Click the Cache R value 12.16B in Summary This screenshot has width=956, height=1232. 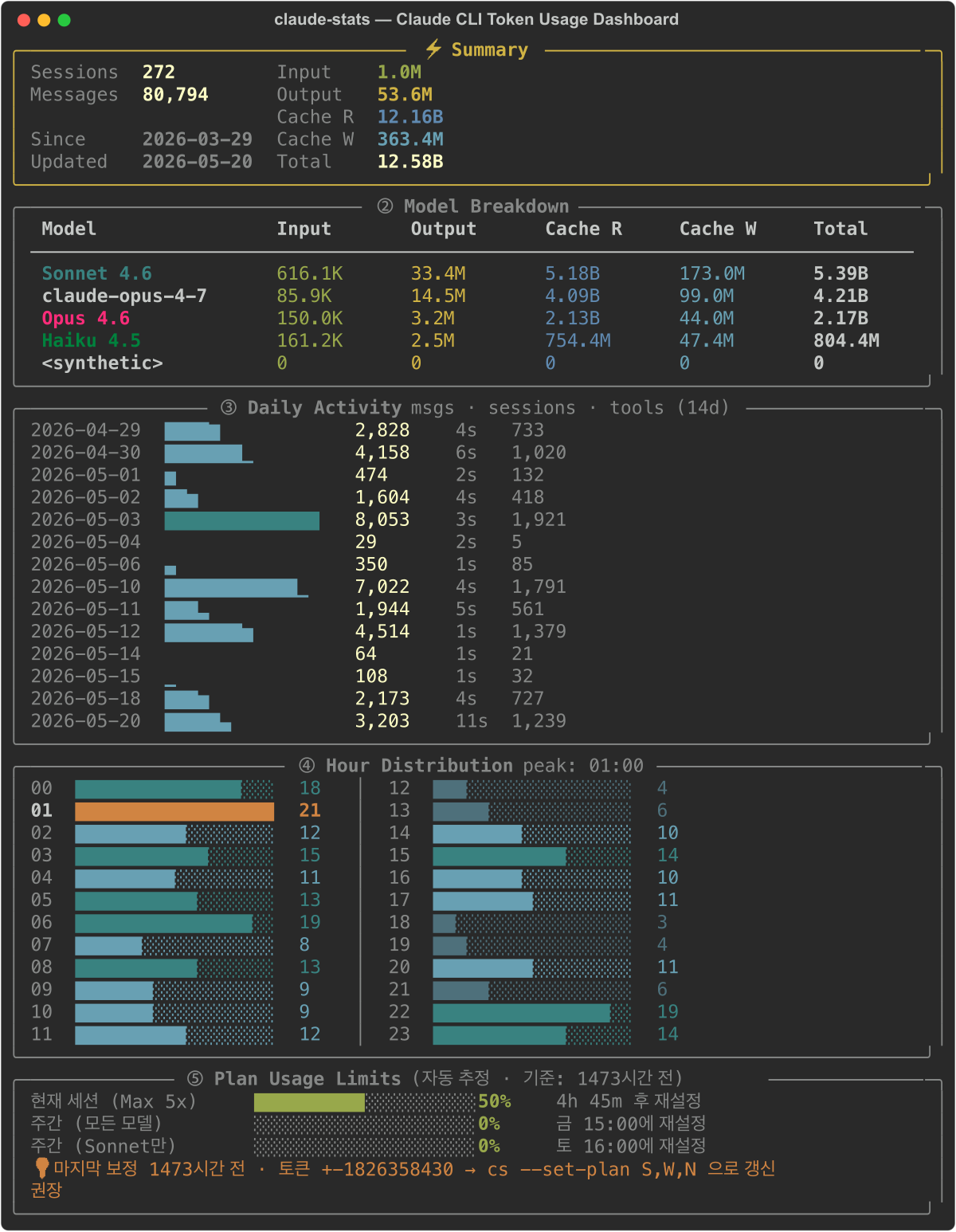click(410, 116)
